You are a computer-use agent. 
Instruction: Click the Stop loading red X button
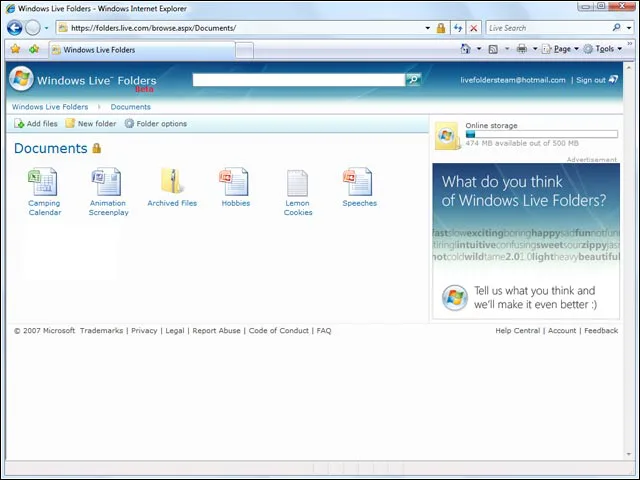pos(473,28)
